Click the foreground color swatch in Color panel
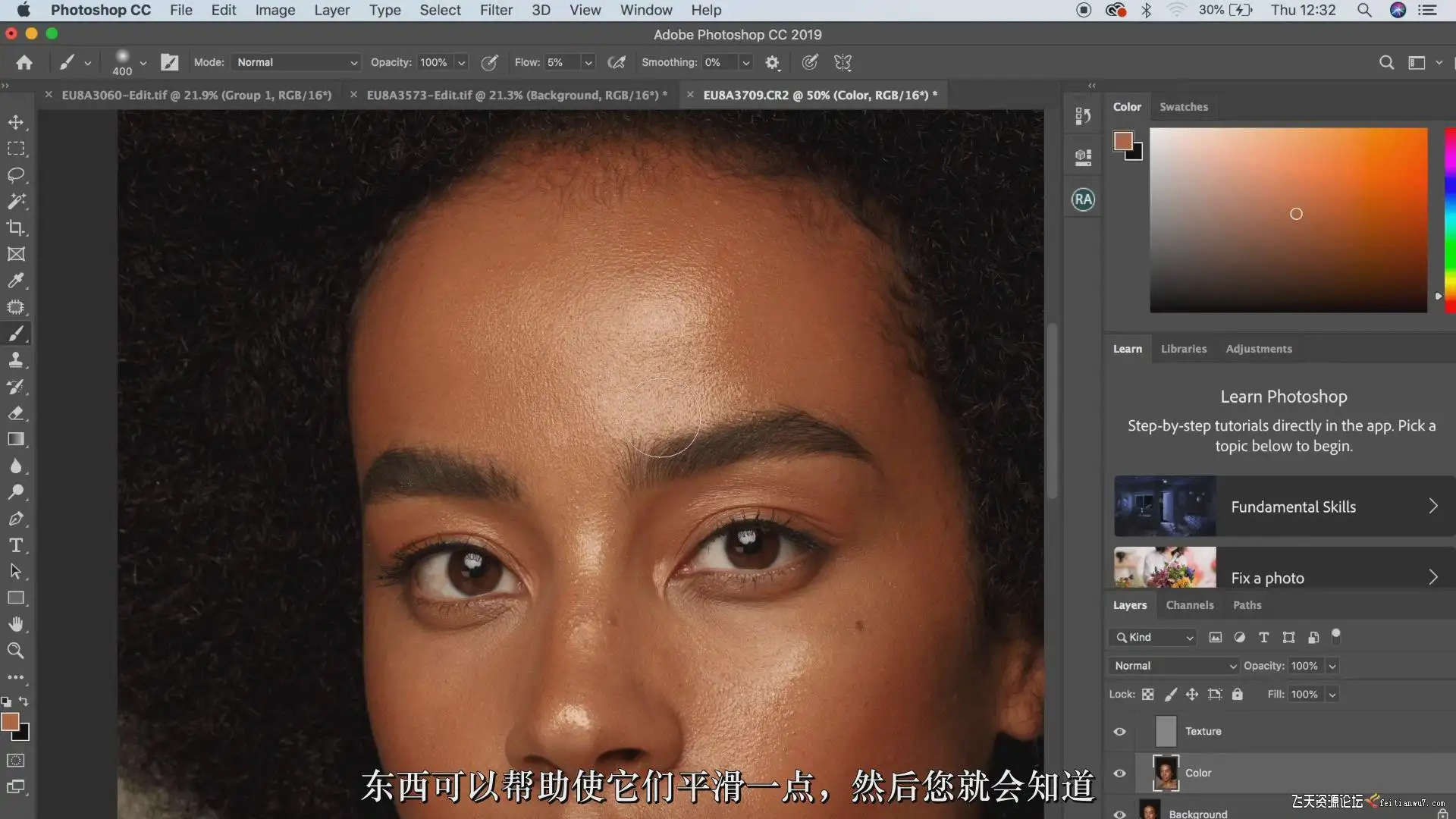1456x819 pixels. pyautogui.click(x=1122, y=141)
